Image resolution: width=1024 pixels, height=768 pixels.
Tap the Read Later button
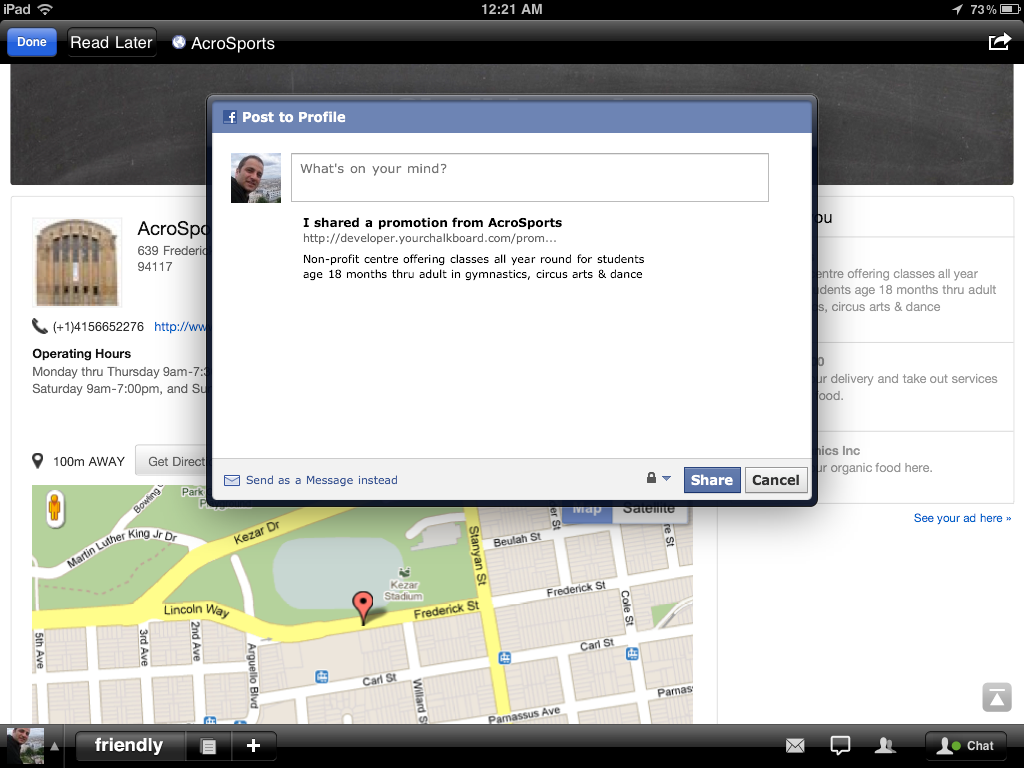pyautogui.click(x=112, y=42)
